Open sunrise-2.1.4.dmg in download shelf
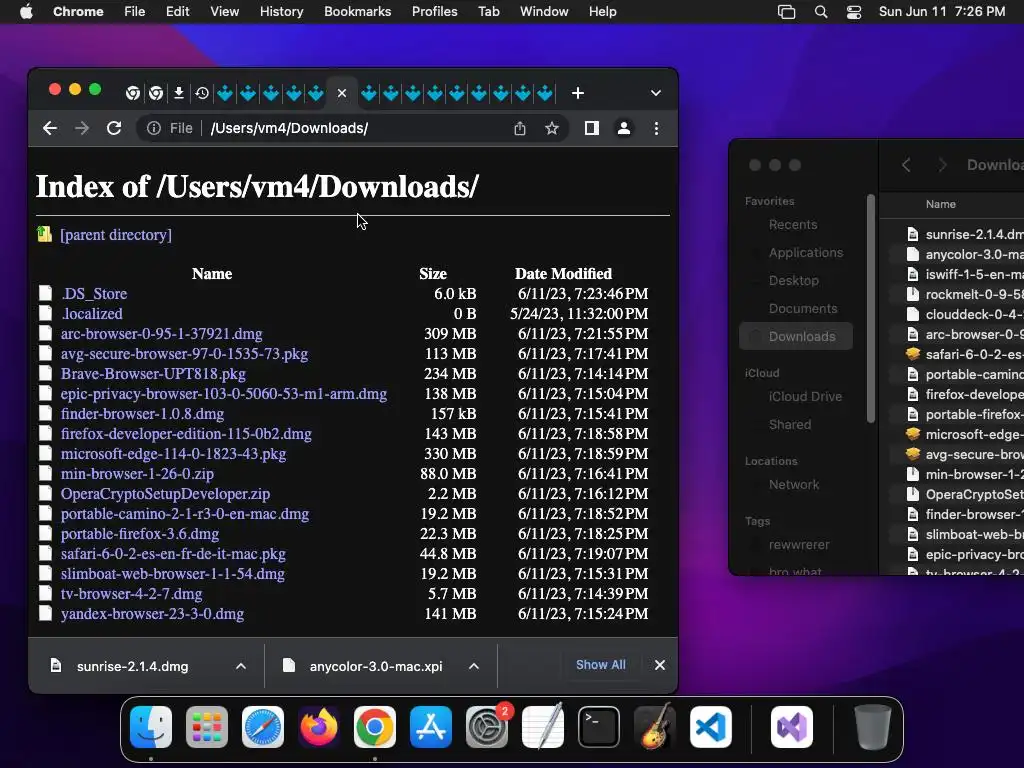Image resolution: width=1024 pixels, height=768 pixels. pyautogui.click(x=133, y=666)
